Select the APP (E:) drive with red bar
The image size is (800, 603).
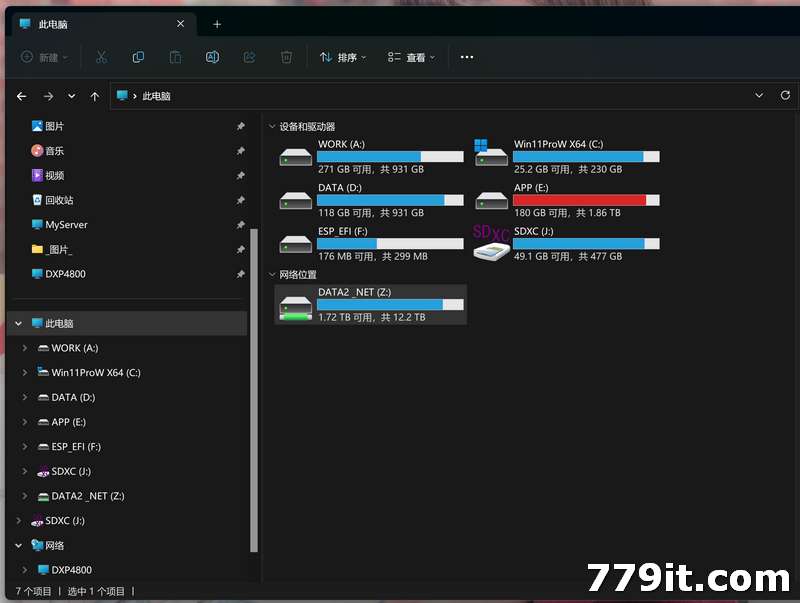[566, 200]
